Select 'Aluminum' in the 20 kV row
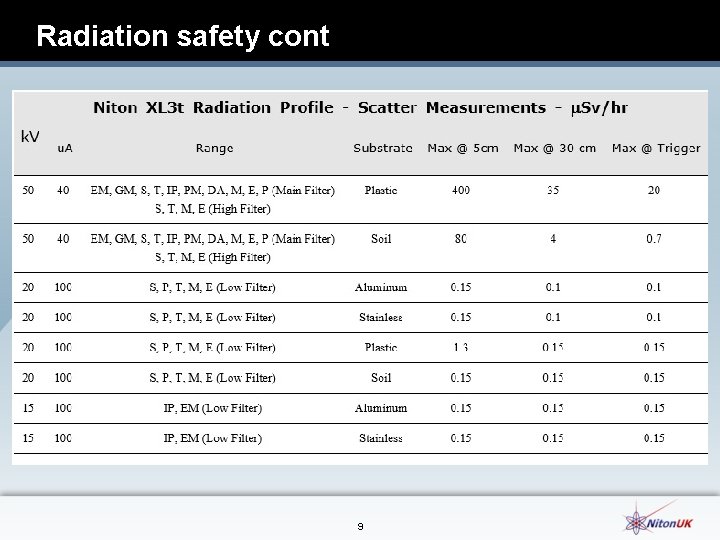 pos(381,287)
